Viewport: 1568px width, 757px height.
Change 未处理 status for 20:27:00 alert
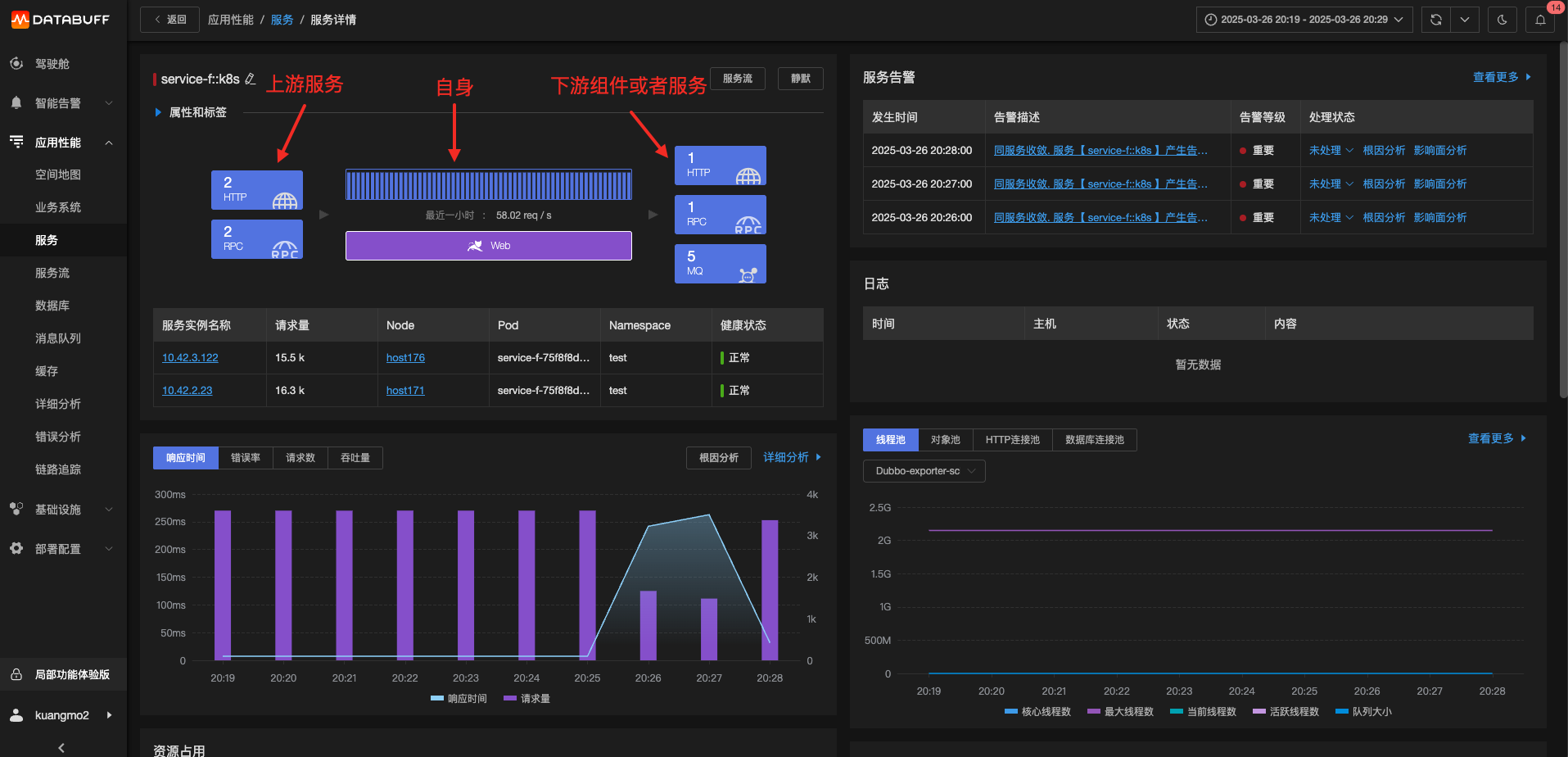click(x=1331, y=184)
